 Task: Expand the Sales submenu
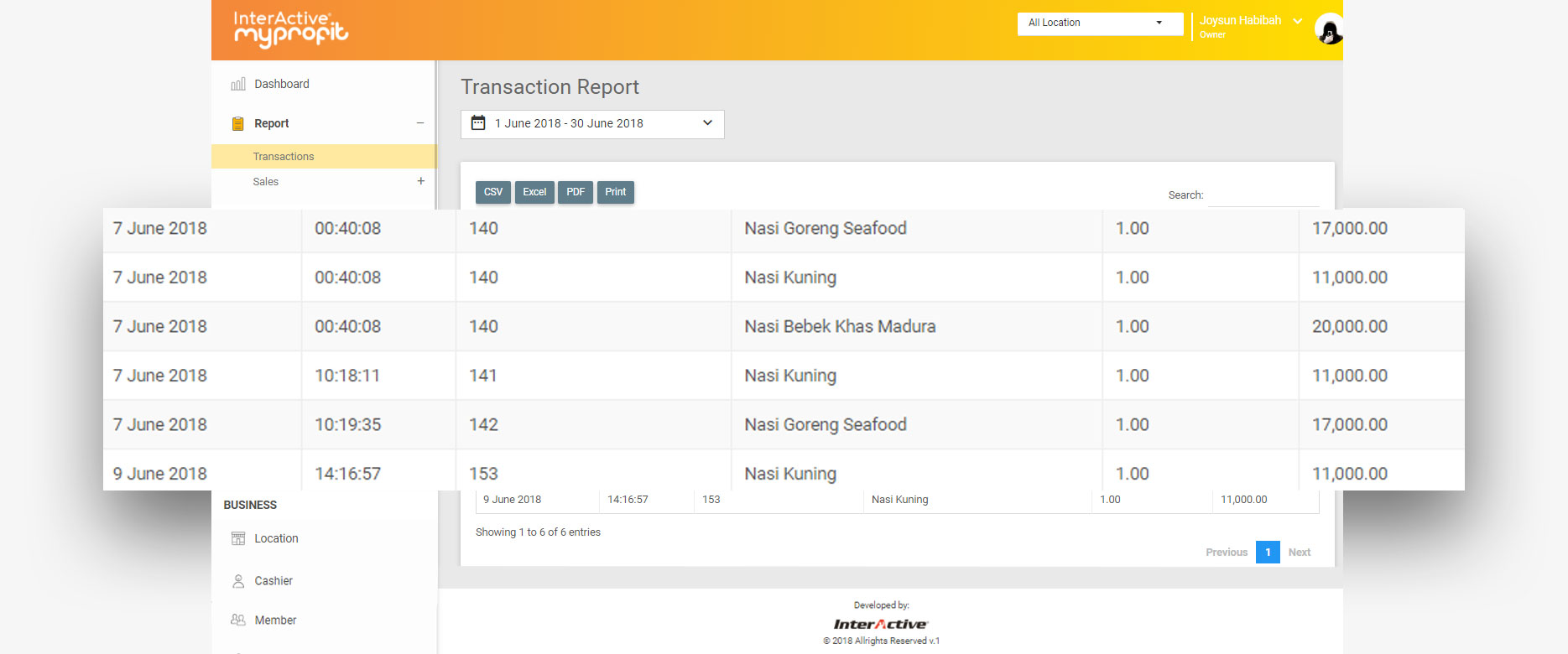pyautogui.click(x=420, y=181)
